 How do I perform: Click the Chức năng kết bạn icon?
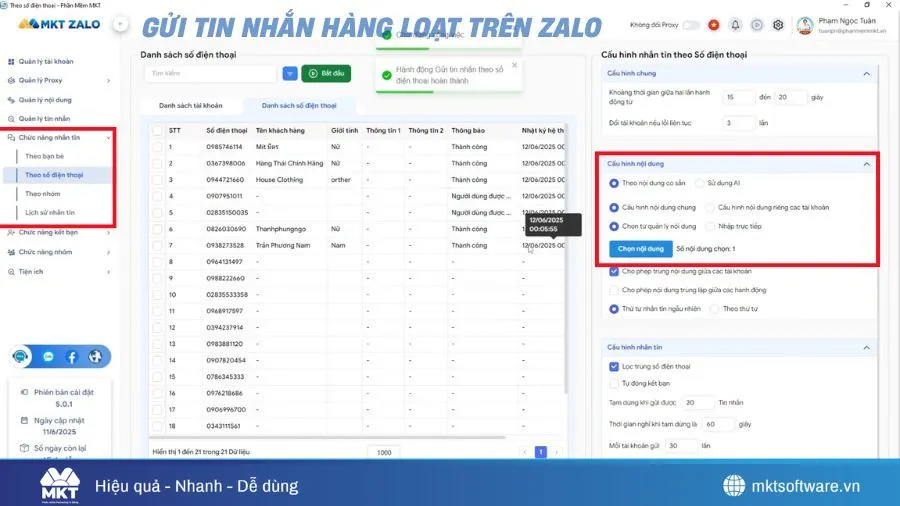(x=11, y=232)
